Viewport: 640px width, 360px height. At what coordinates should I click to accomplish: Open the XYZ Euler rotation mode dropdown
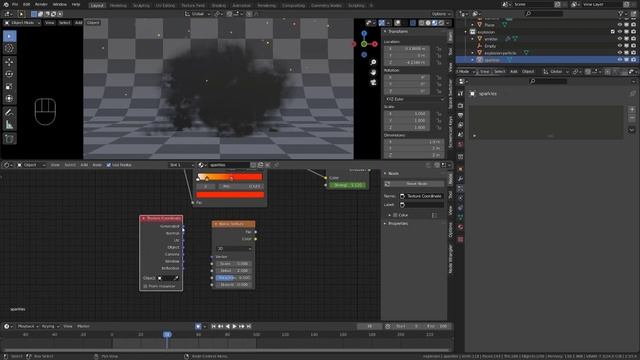[x=414, y=99]
